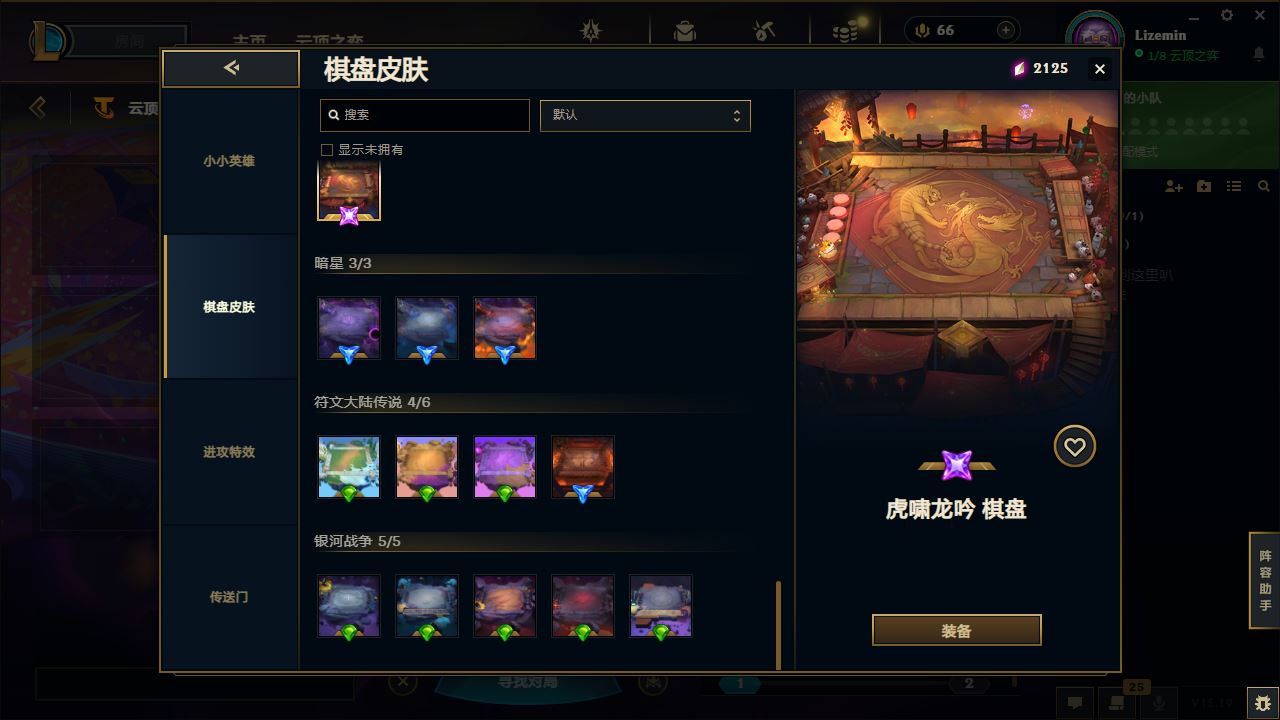Switch to the 进攻特效 tab

229,452
